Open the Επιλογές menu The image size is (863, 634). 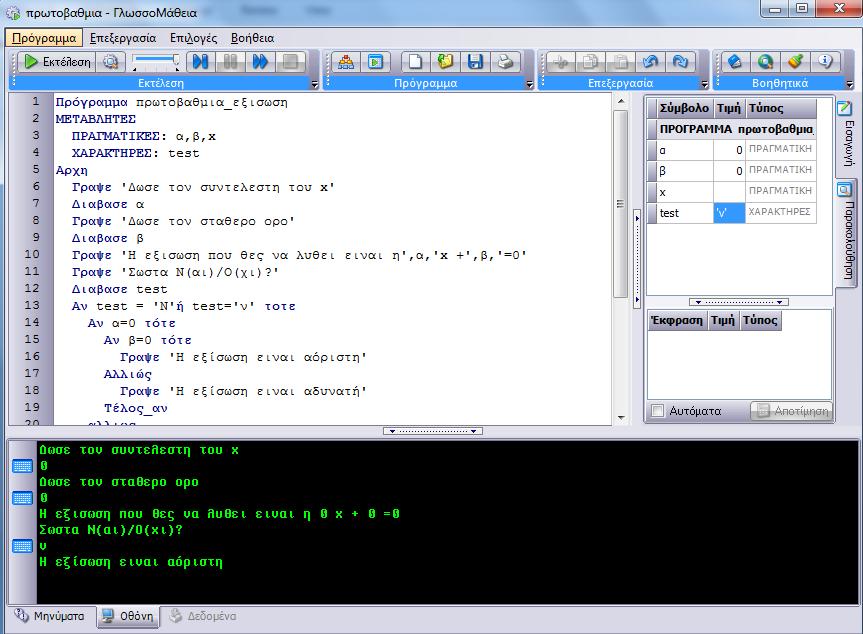click(193, 38)
